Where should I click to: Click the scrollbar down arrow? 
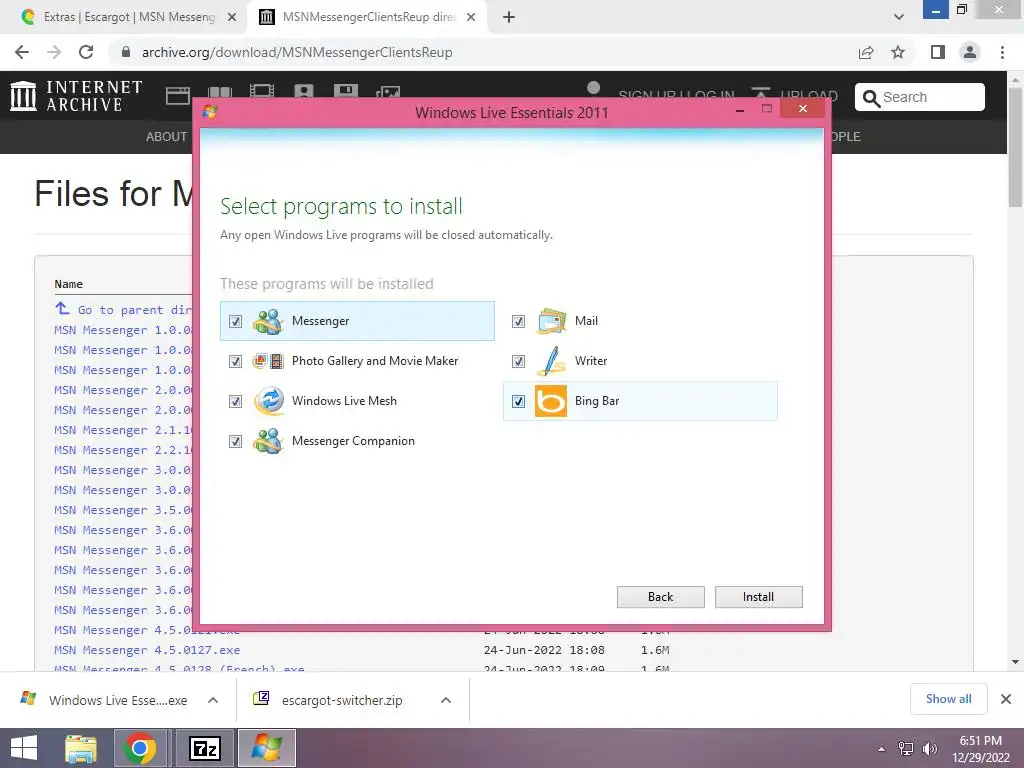tap(1016, 662)
